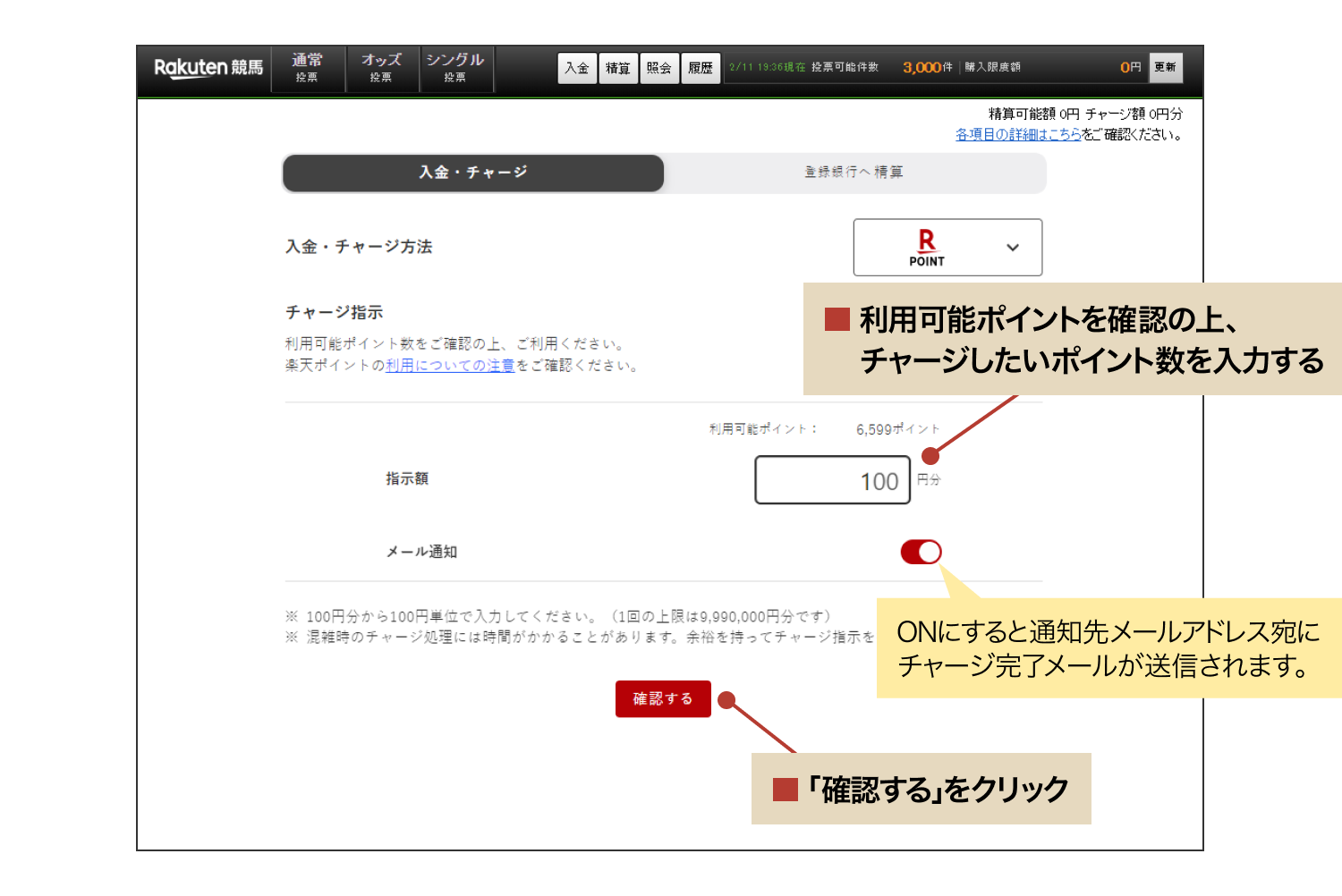Click the 更新 refresh button
Viewport: 1342px width, 896px height.
pos(1165,67)
